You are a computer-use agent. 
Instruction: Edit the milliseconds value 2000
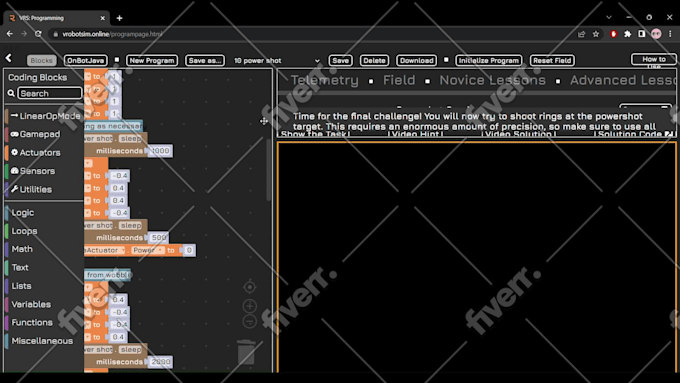click(160, 362)
